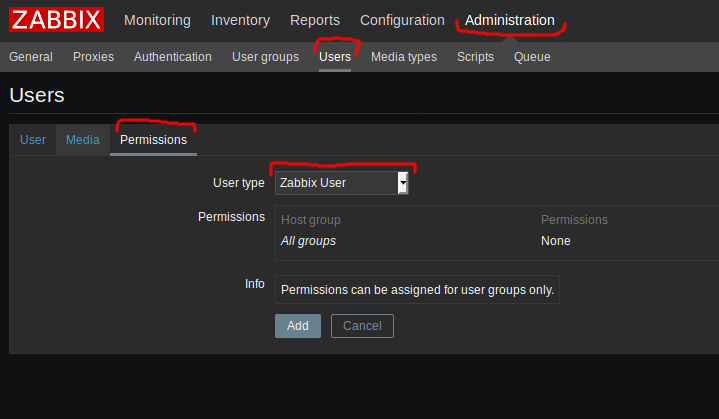Switch to the User tab
The width and height of the screenshot is (719, 419).
click(33, 140)
